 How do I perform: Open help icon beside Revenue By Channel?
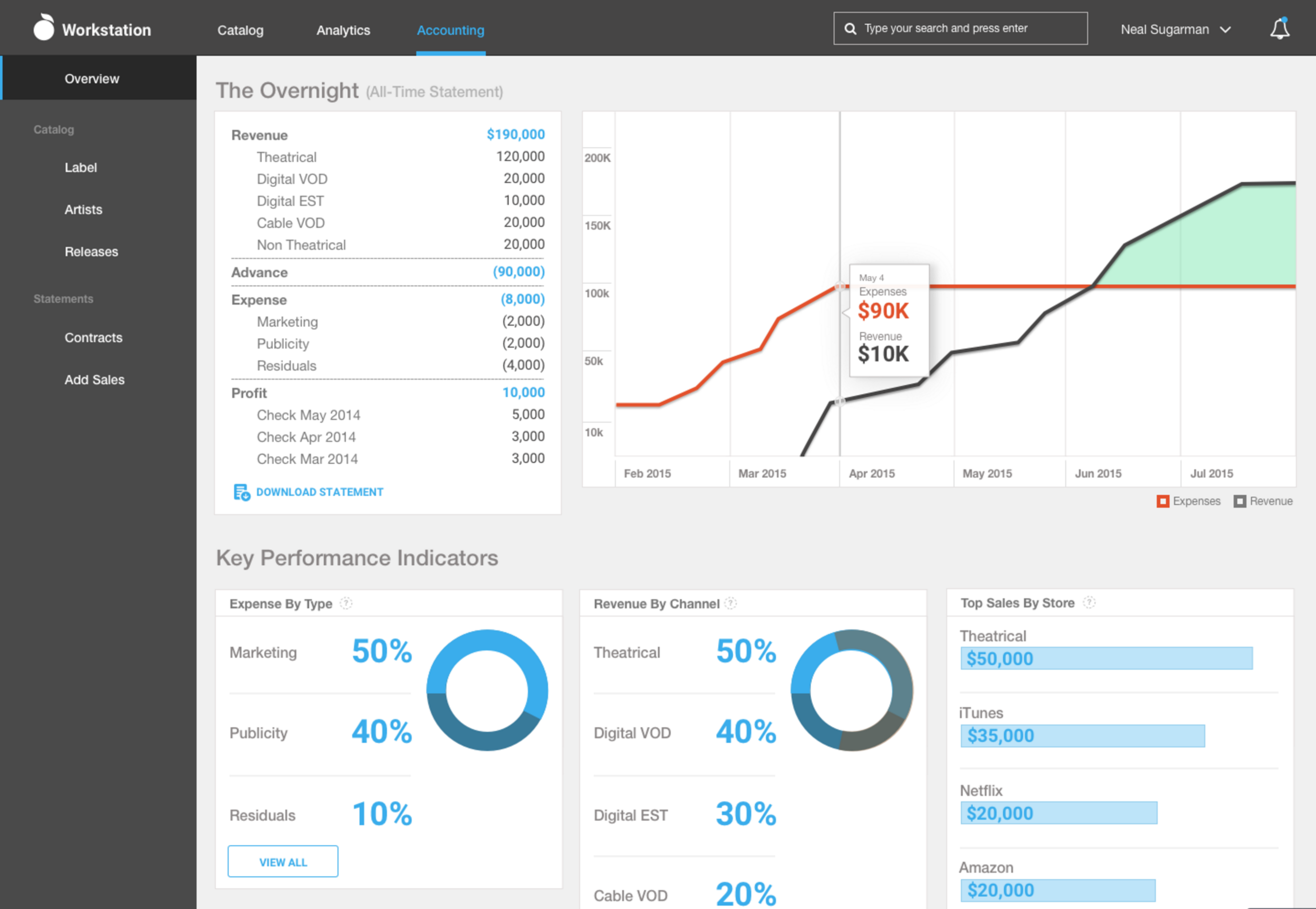(731, 603)
